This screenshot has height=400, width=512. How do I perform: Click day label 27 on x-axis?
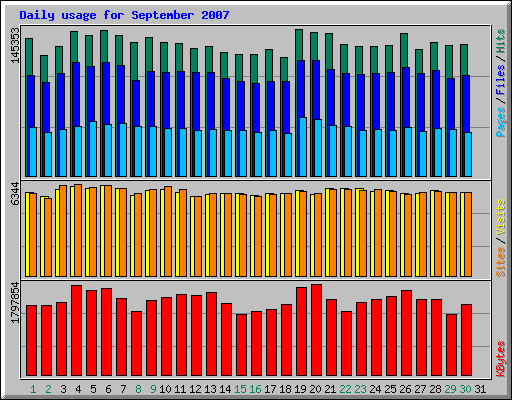pyautogui.click(x=420, y=389)
